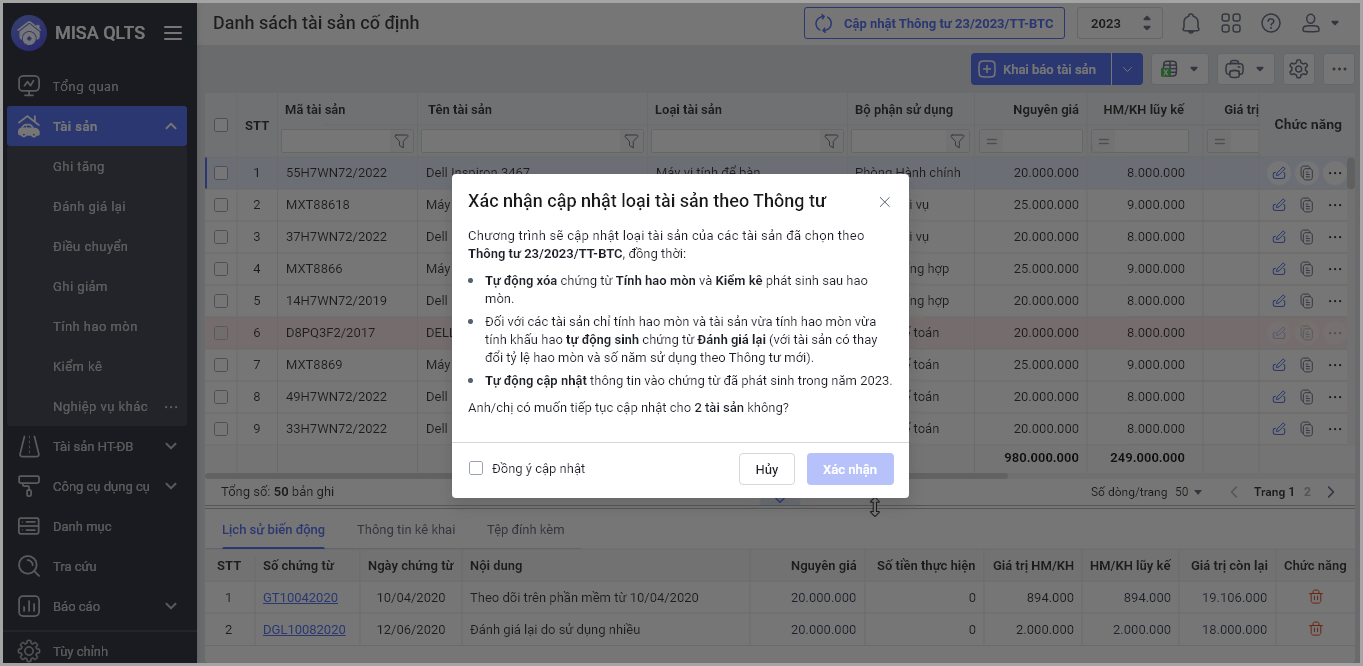
Task: Toggle the hamburger sidebar menu
Action: (173, 33)
